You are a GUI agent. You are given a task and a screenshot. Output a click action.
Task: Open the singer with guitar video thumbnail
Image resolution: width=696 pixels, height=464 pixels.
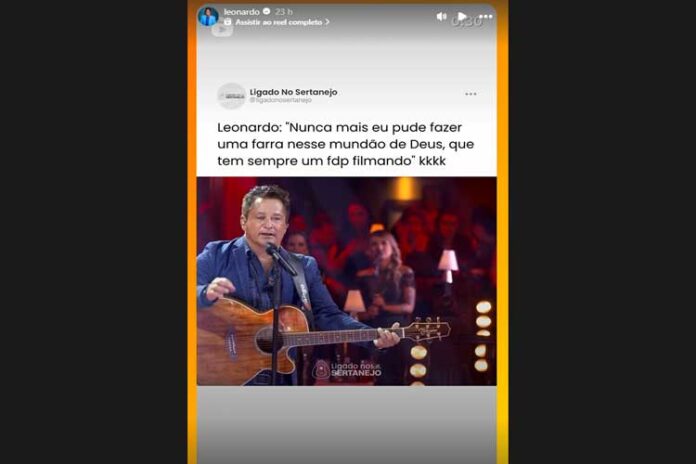click(347, 281)
